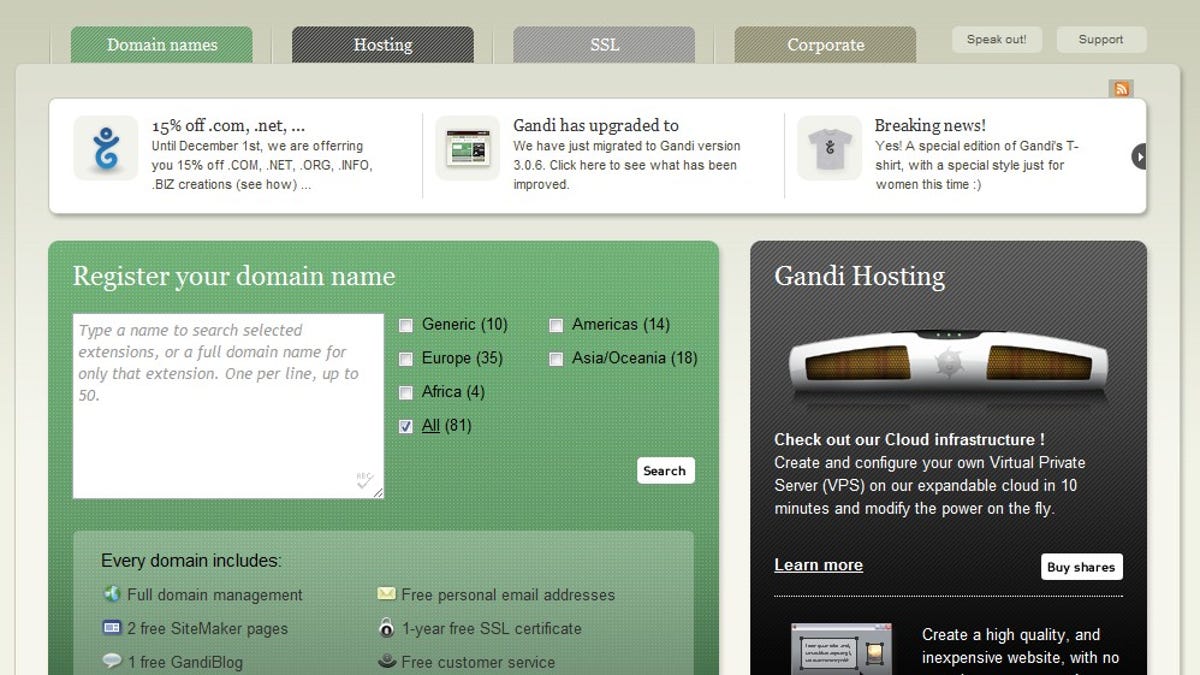Click the 'Free customer service' text
Viewport: 1200px width, 675px height.
(478, 662)
